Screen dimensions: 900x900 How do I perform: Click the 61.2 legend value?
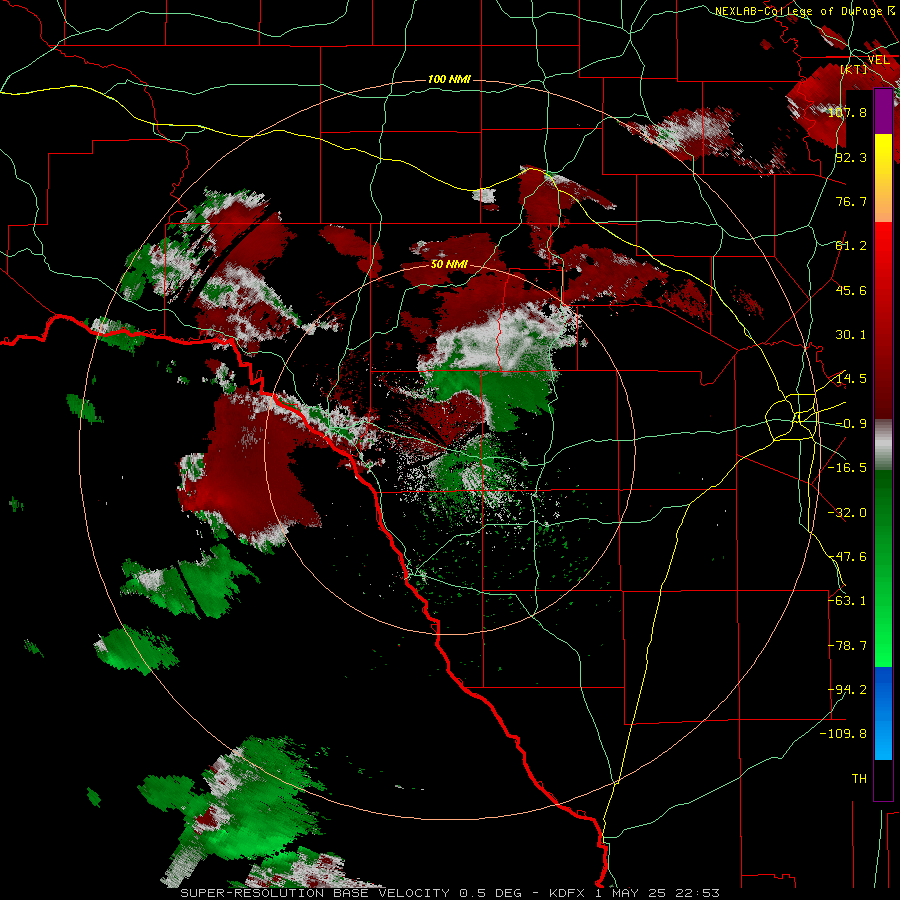(851, 245)
